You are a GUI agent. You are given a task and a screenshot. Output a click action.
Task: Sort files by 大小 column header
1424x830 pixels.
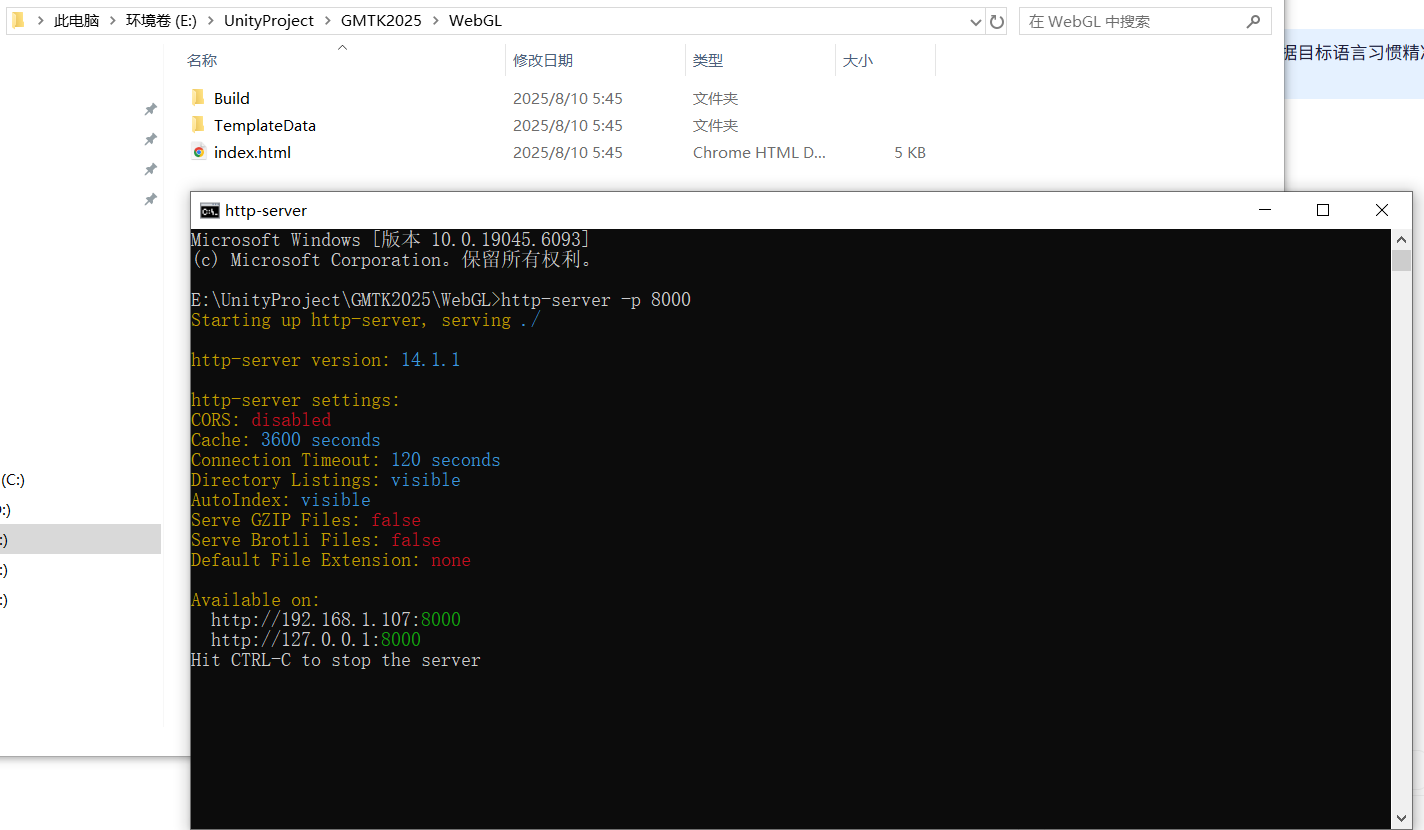[858, 61]
